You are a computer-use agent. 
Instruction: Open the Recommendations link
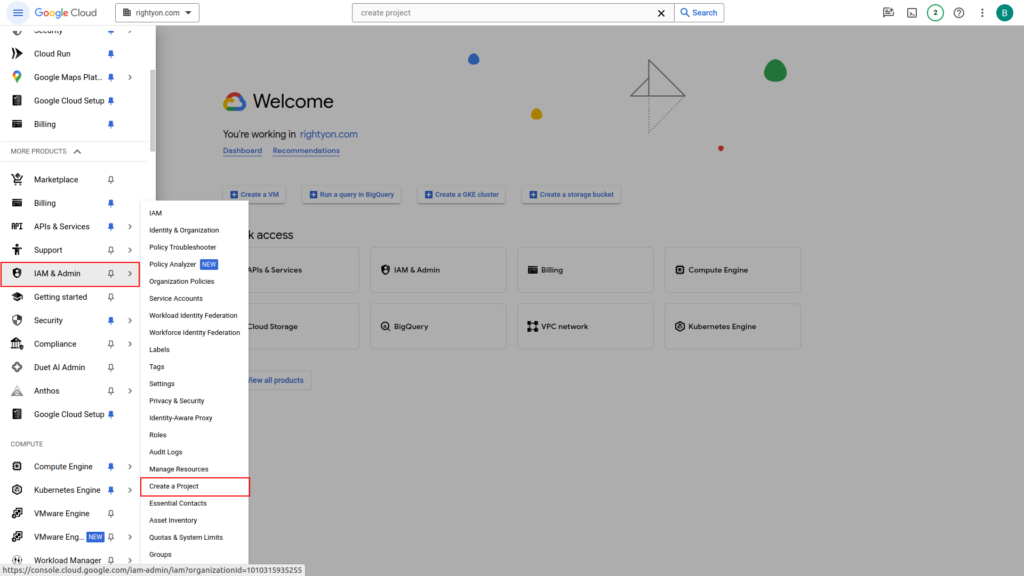(306, 151)
